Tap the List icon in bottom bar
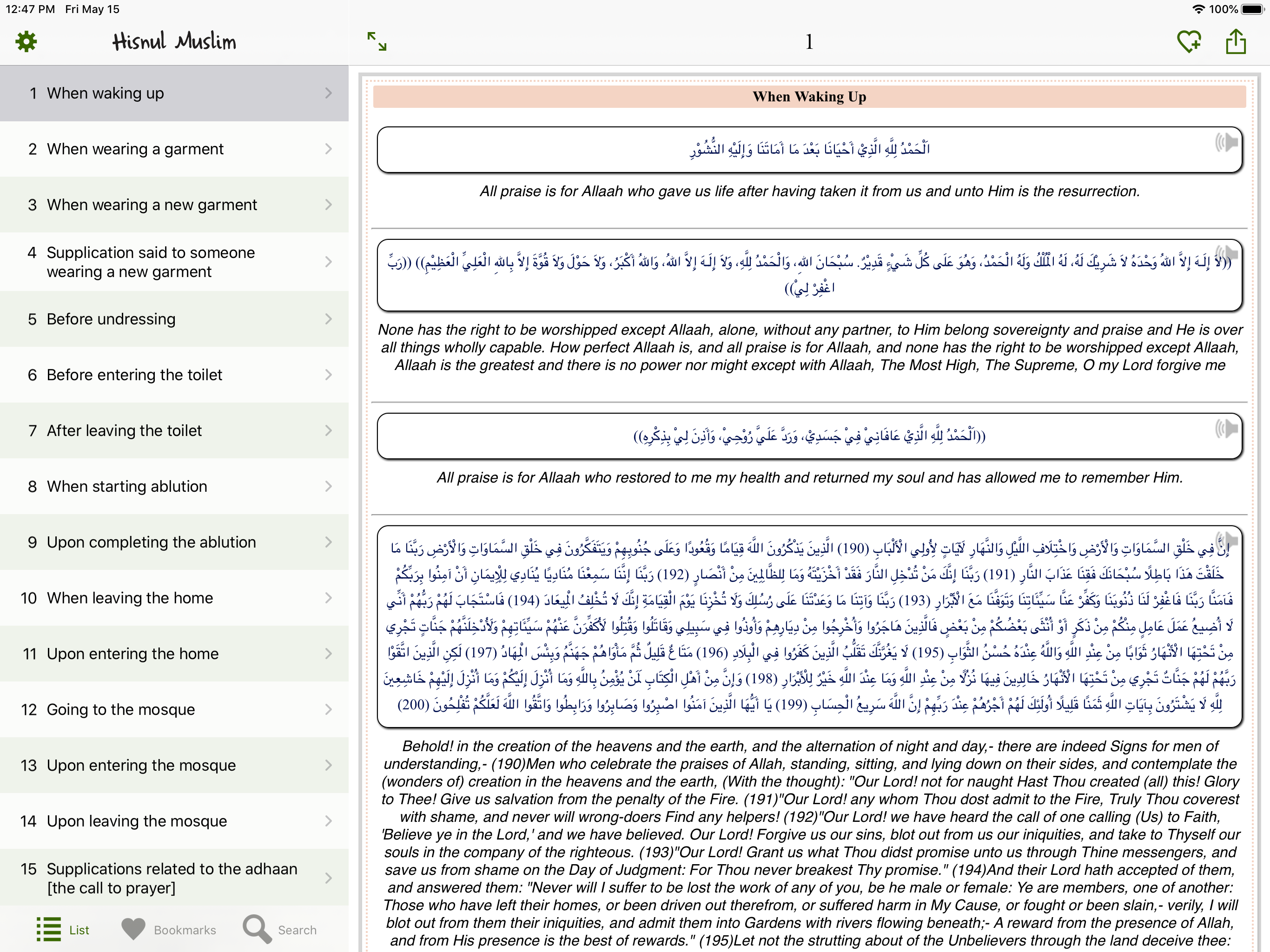Image resolution: width=1270 pixels, height=952 pixels. [49, 929]
